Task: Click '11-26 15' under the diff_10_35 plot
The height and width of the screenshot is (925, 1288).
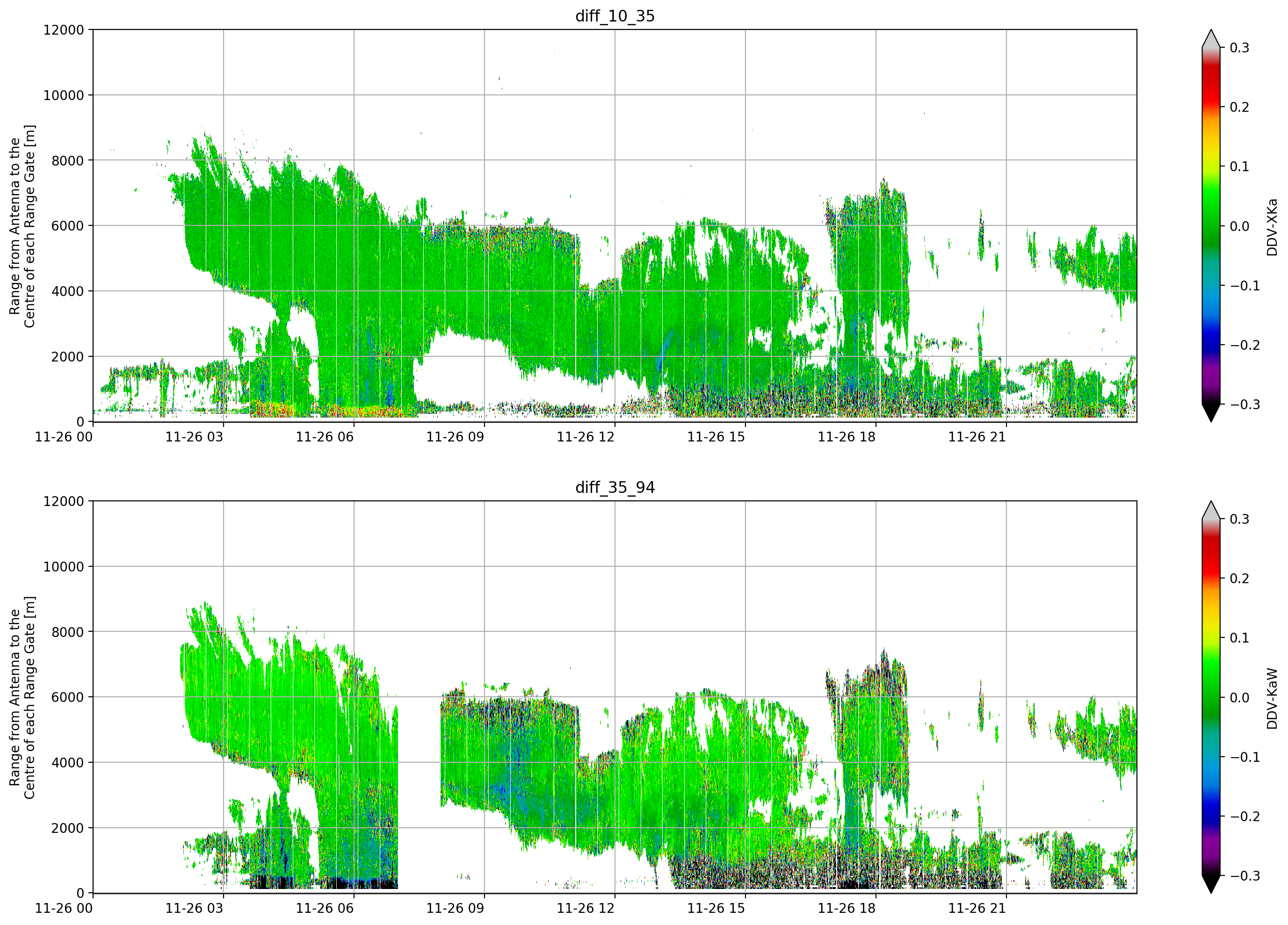Action: tap(716, 437)
